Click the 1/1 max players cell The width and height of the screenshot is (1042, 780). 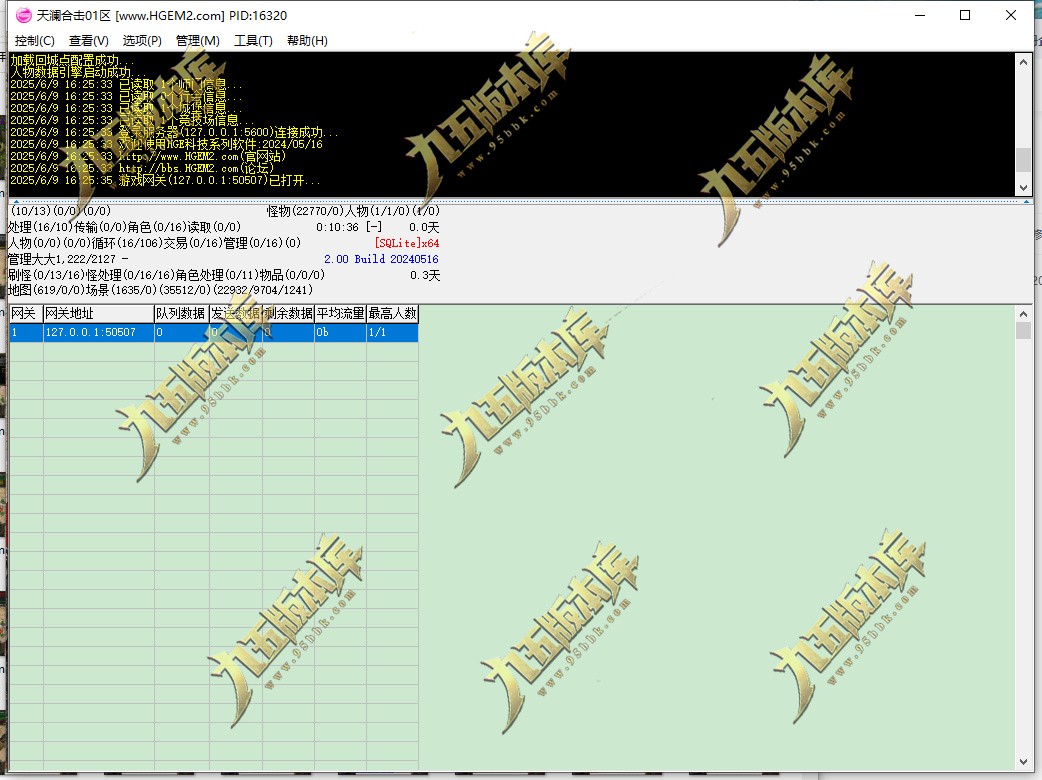393,332
